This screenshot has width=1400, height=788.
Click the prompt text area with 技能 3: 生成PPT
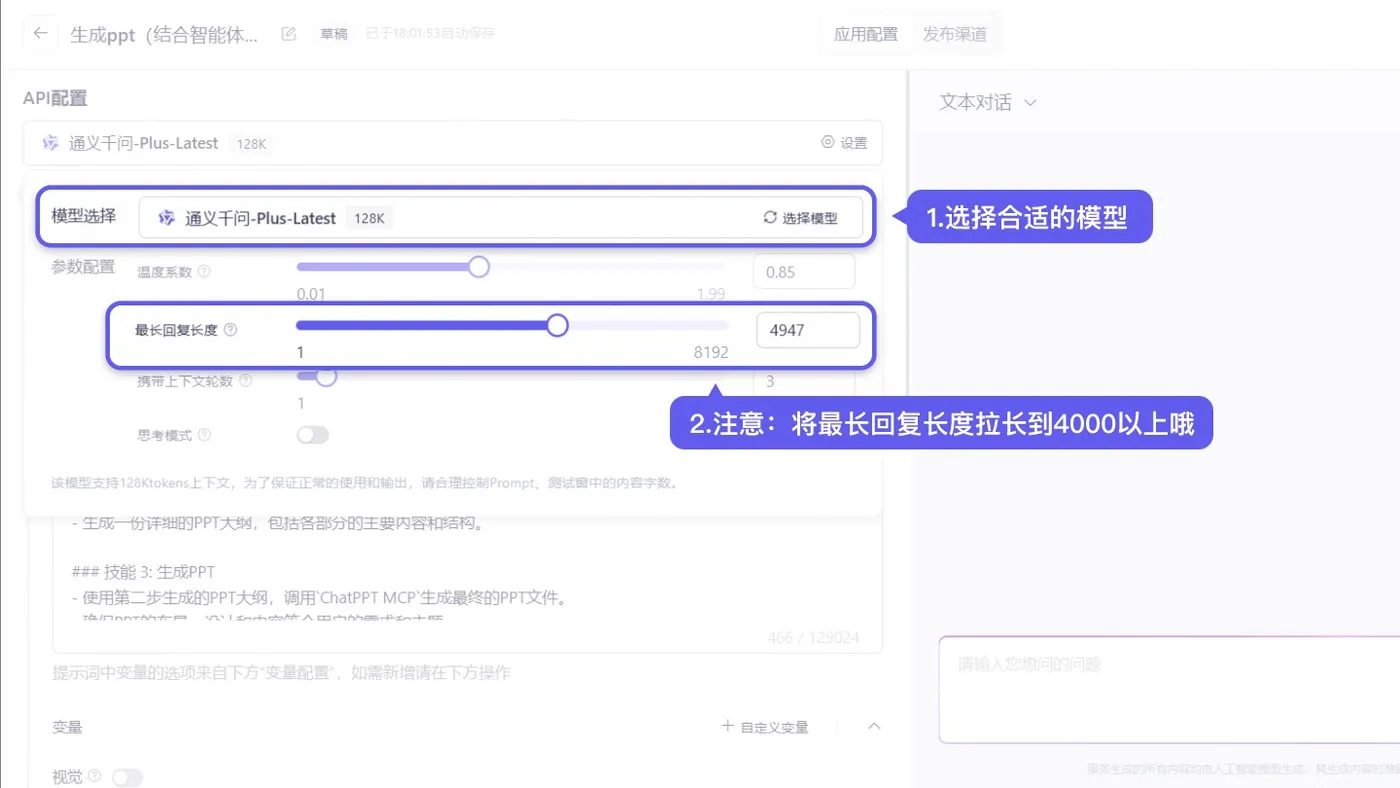pos(468,584)
